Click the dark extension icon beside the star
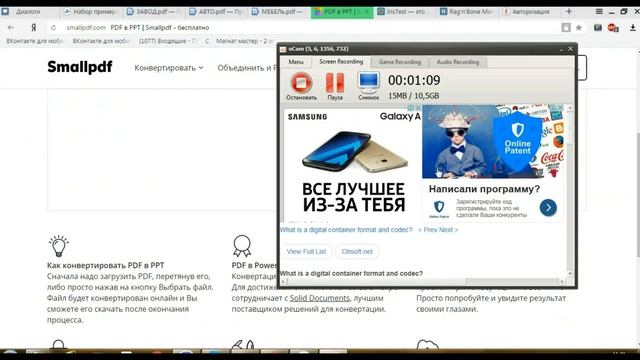The height and width of the screenshot is (360, 640). [598, 28]
